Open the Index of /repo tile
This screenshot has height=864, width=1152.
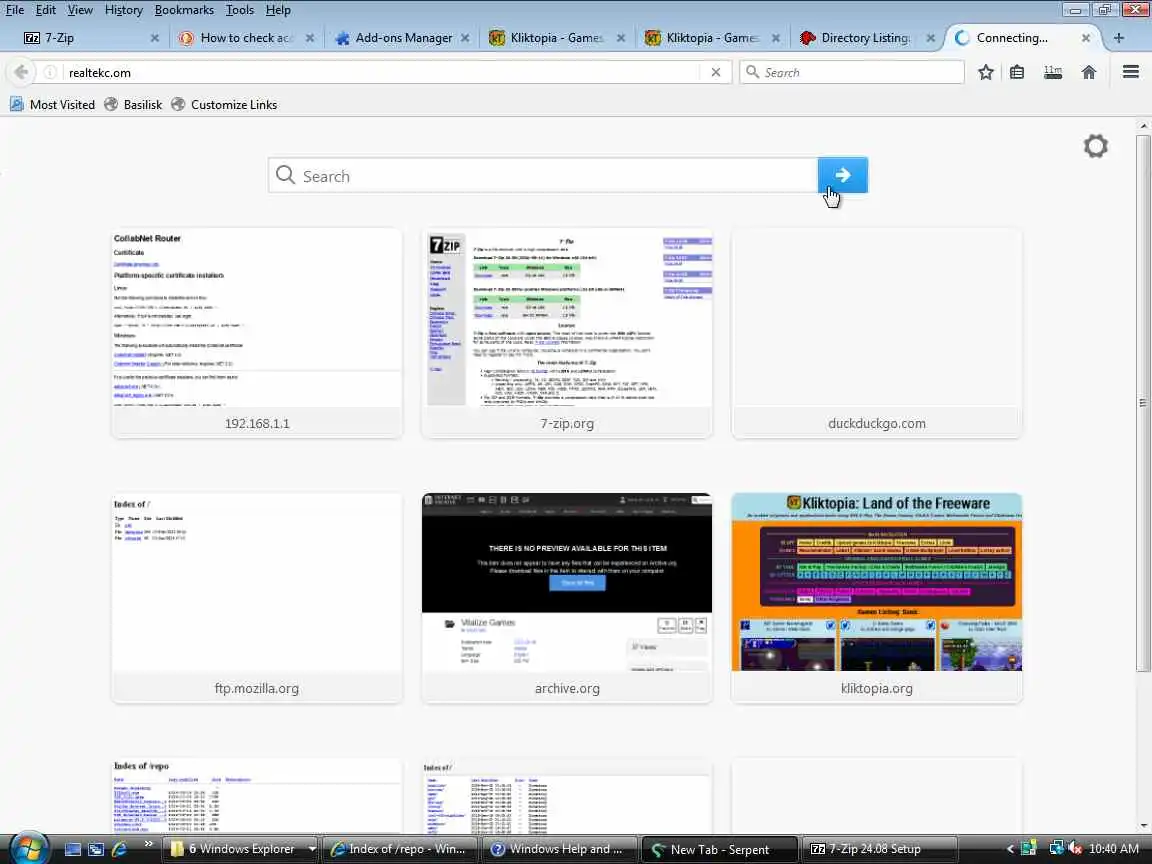256,796
